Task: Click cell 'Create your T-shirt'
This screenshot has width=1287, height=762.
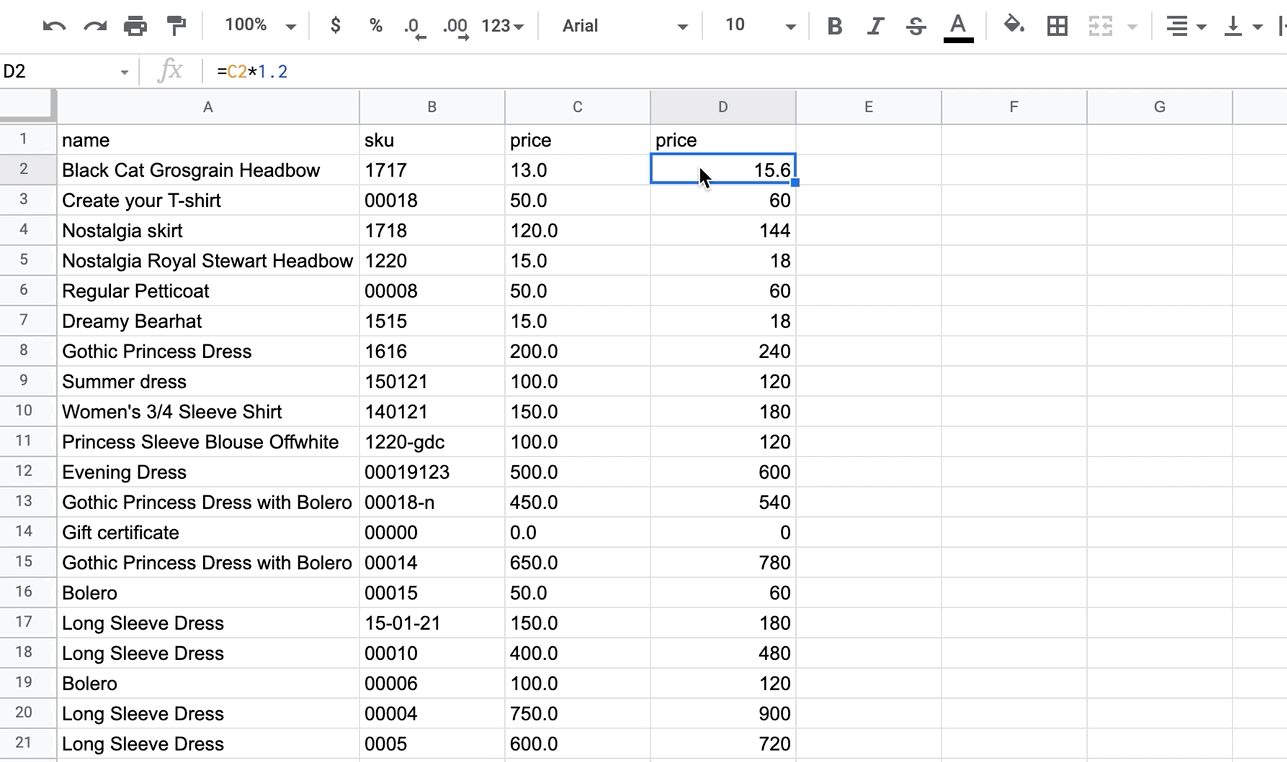Action: (208, 200)
